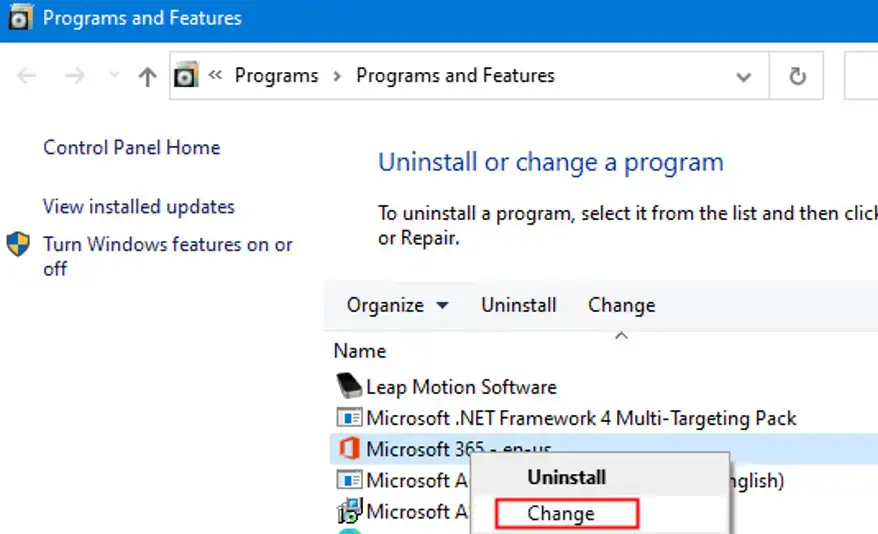Image resolution: width=878 pixels, height=534 pixels.
Task: Click the Back navigation arrow
Action: (x=27, y=76)
